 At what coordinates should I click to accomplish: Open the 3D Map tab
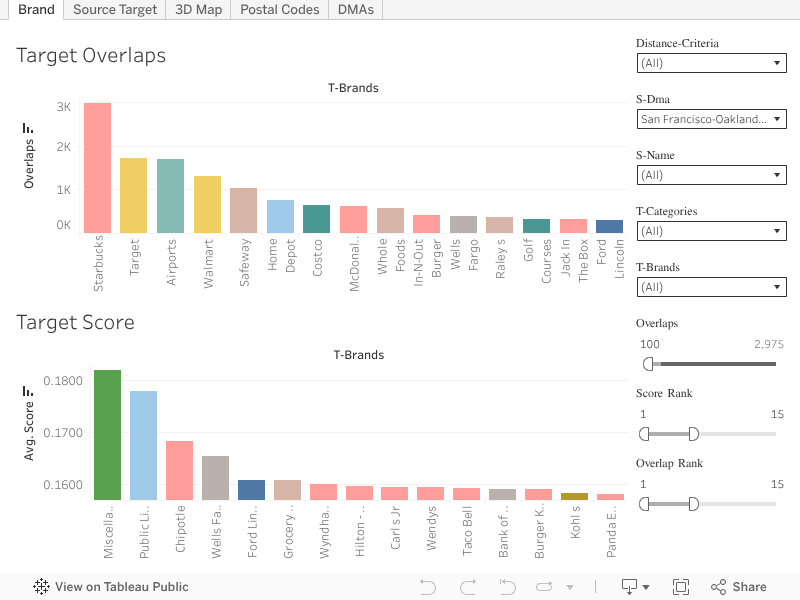pos(197,9)
